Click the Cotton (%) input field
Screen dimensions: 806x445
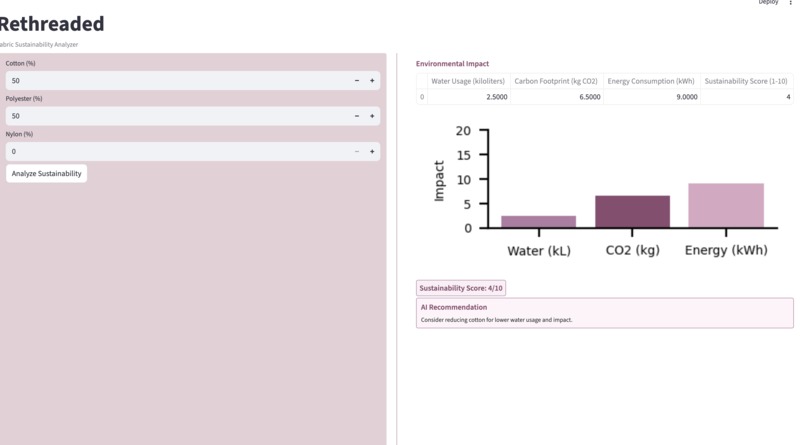tap(177, 81)
